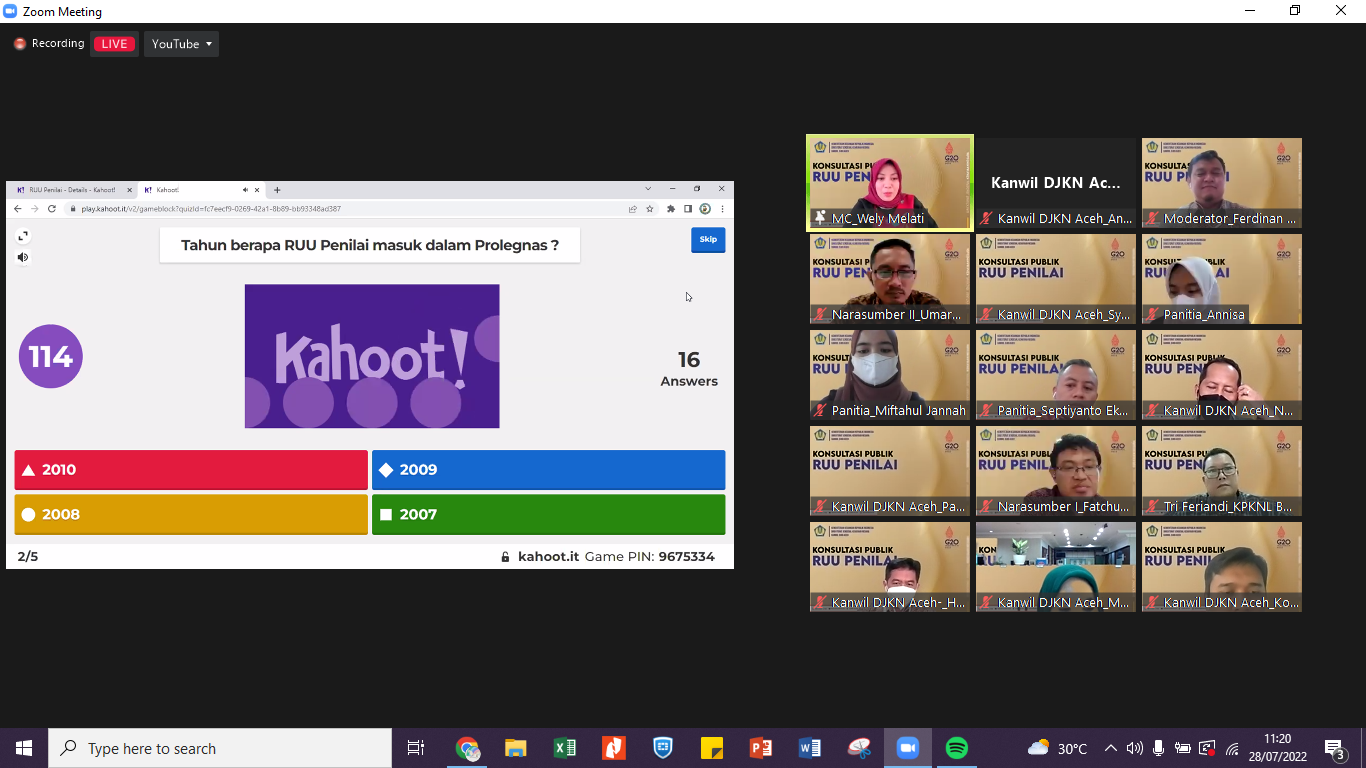Choose the green 2007 answer

point(548,514)
